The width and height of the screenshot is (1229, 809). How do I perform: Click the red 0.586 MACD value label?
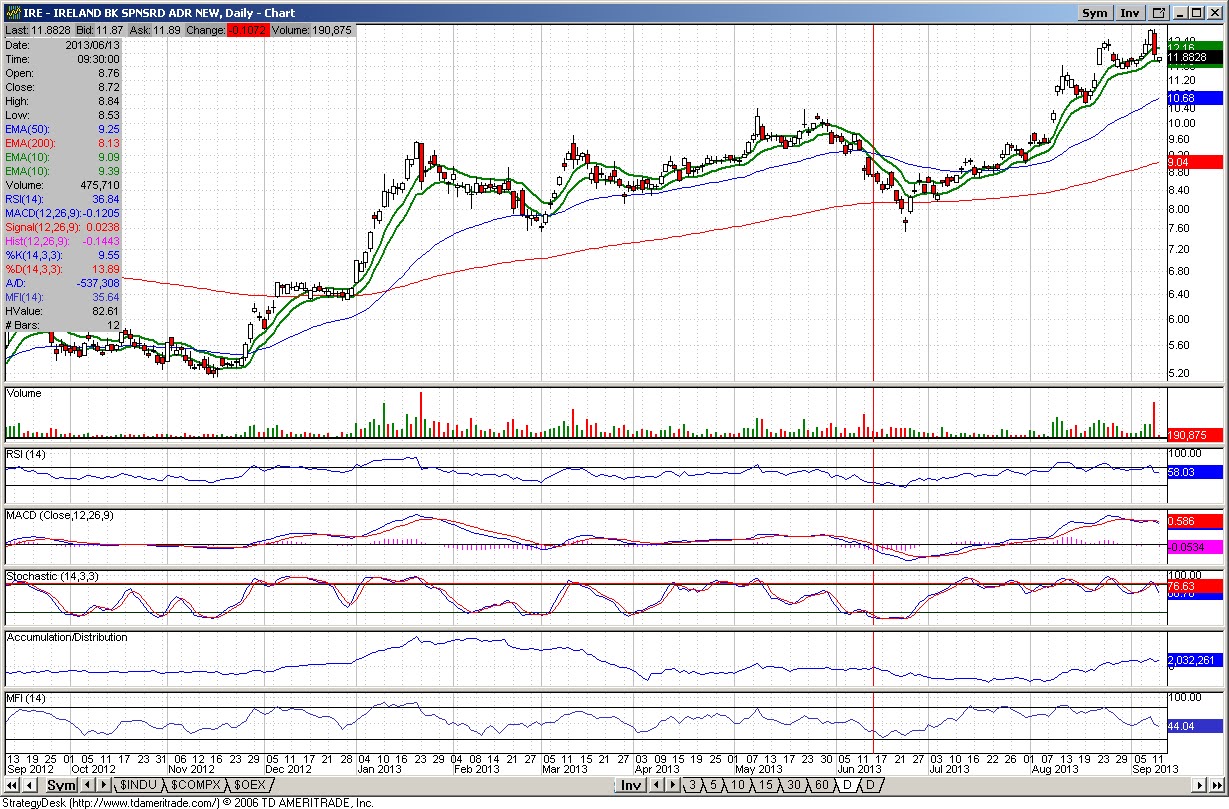click(x=1195, y=521)
